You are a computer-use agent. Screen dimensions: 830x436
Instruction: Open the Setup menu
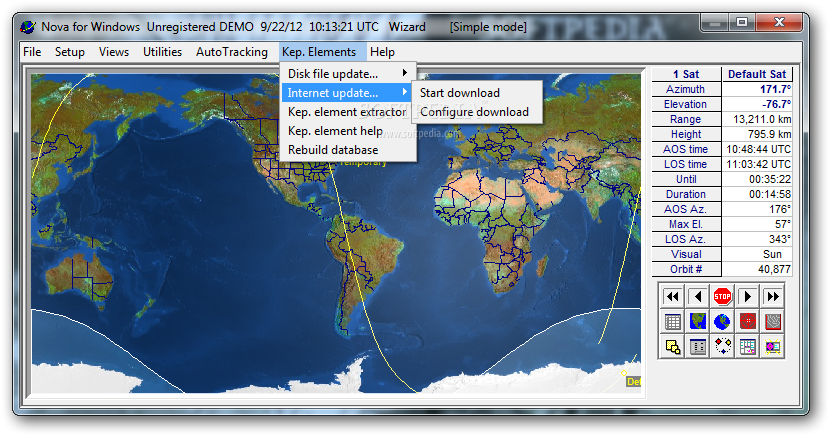coord(69,52)
